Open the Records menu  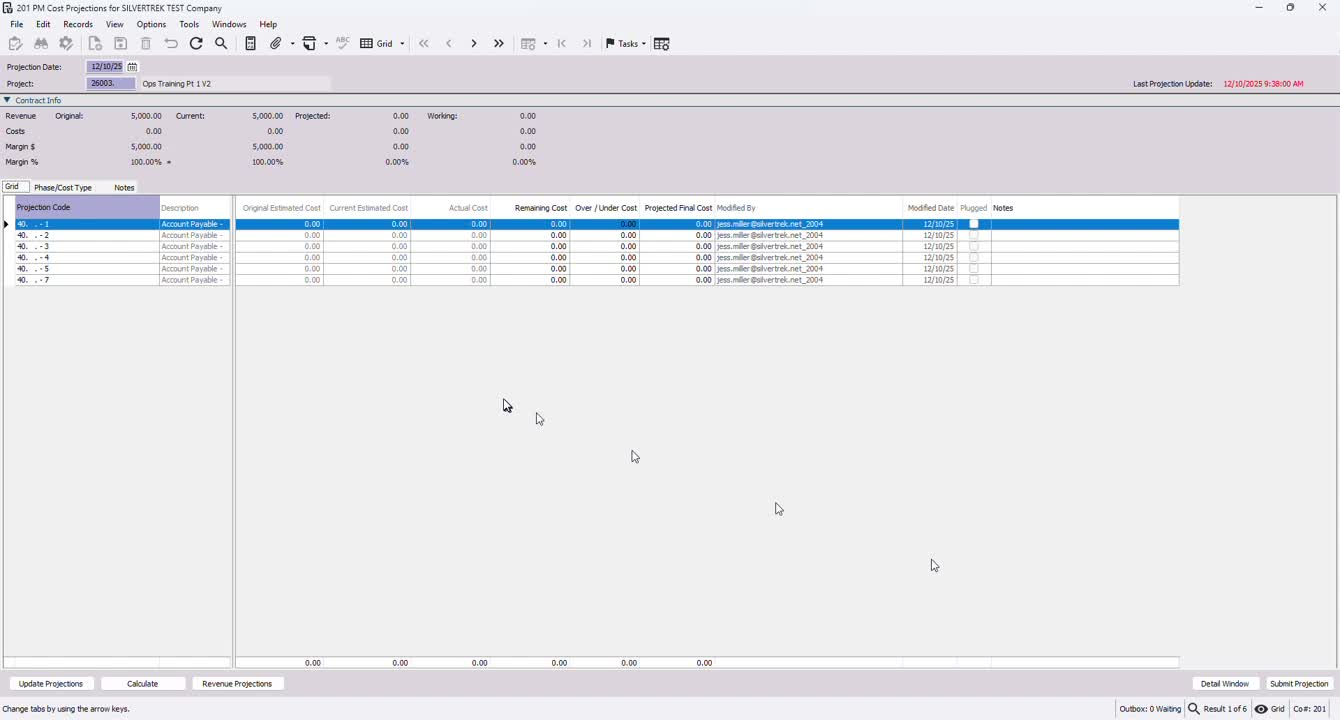click(78, 24)
